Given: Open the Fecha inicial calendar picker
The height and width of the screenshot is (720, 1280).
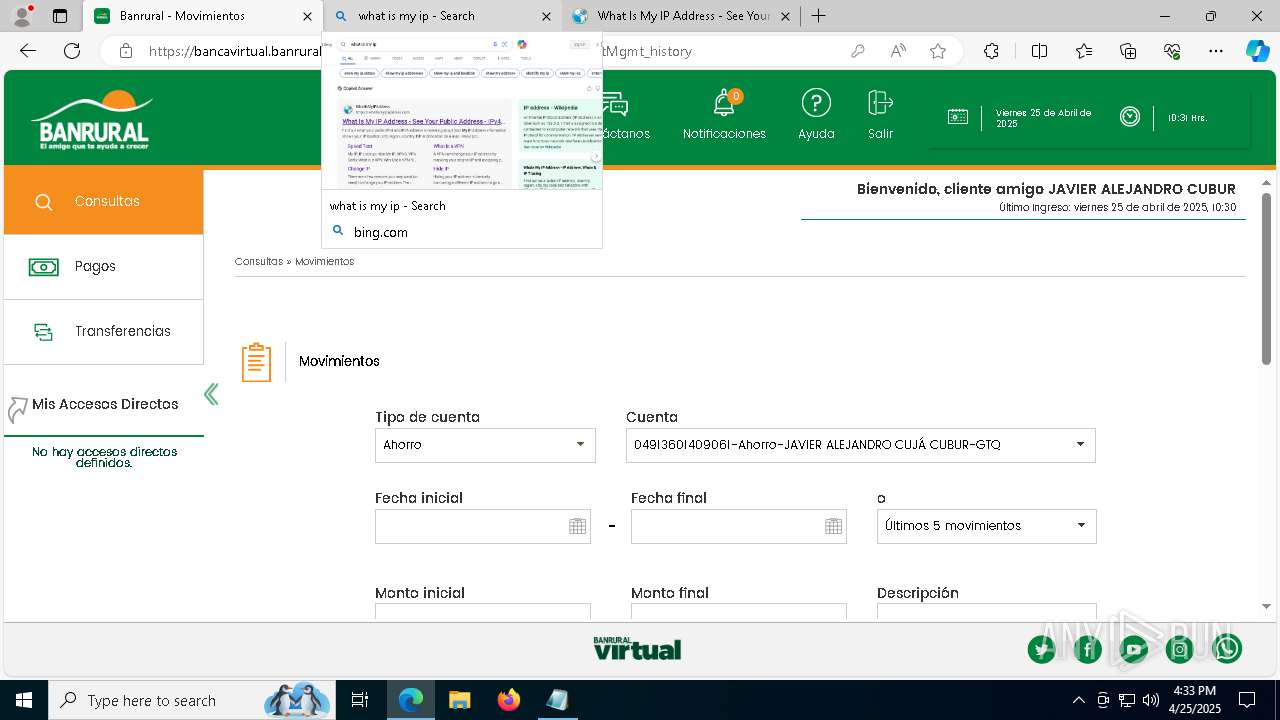Looking at the screenshot, I should (577, 526).
